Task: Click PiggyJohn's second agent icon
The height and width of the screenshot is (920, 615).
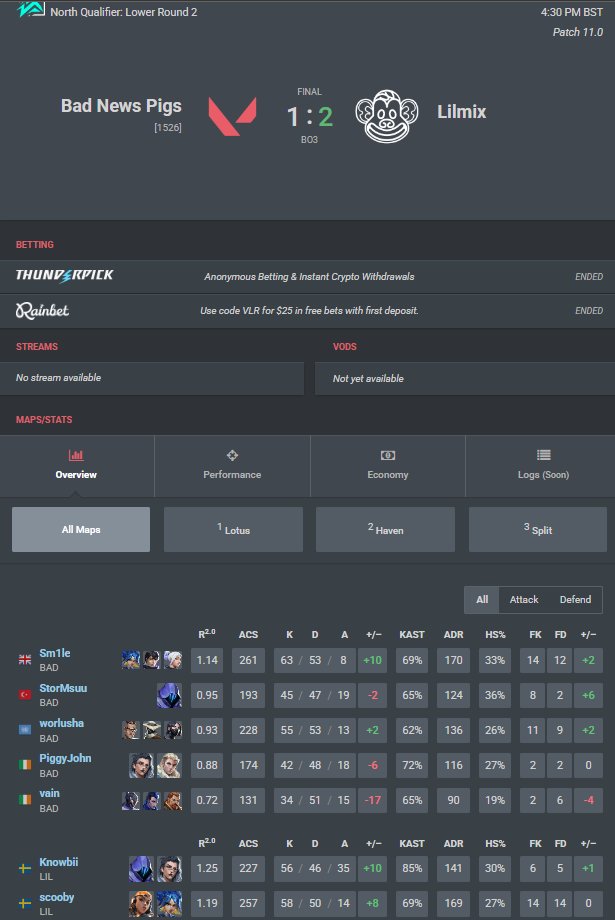Action: [170, 765]
